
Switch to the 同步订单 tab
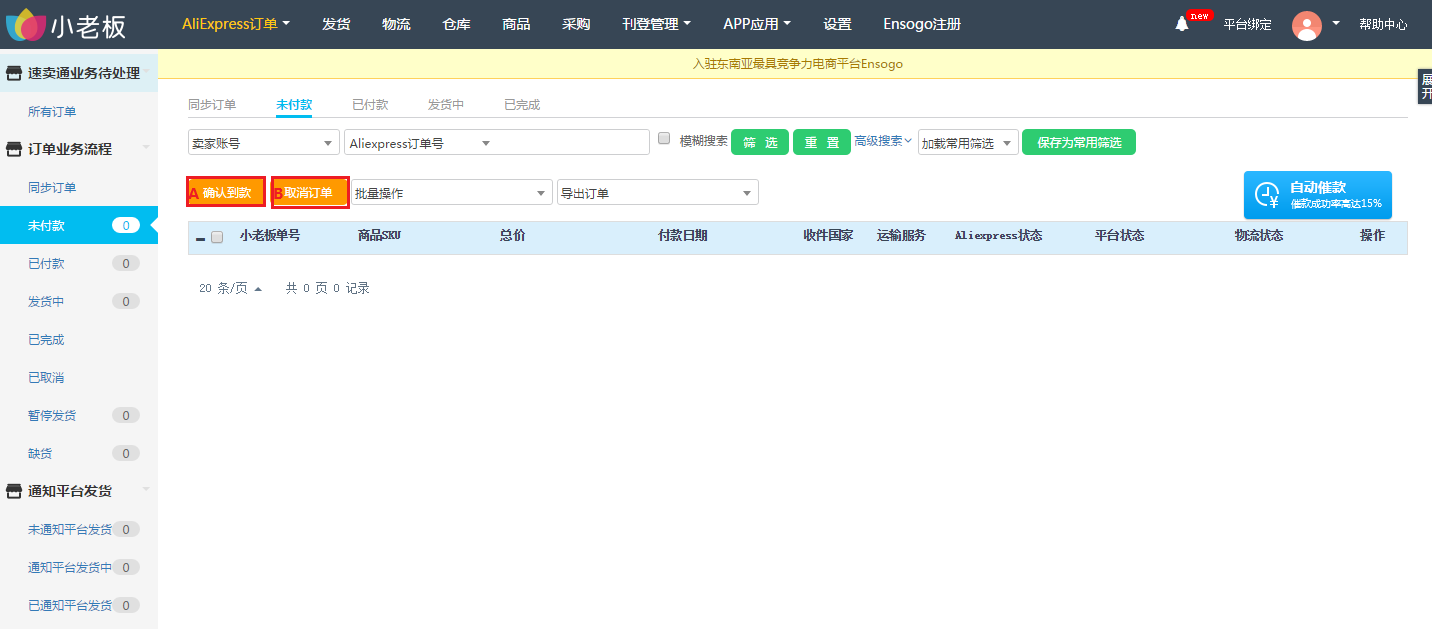212,105
